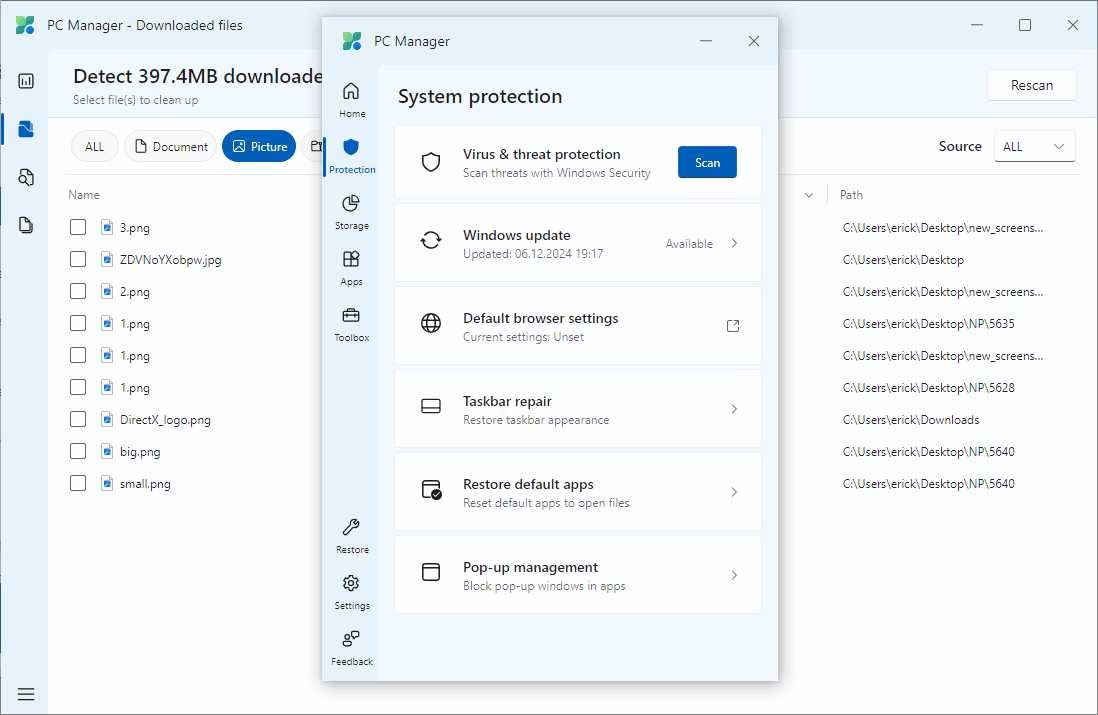Expand Pop-up management chevron

pyautogui.click(x=734, y=575)
